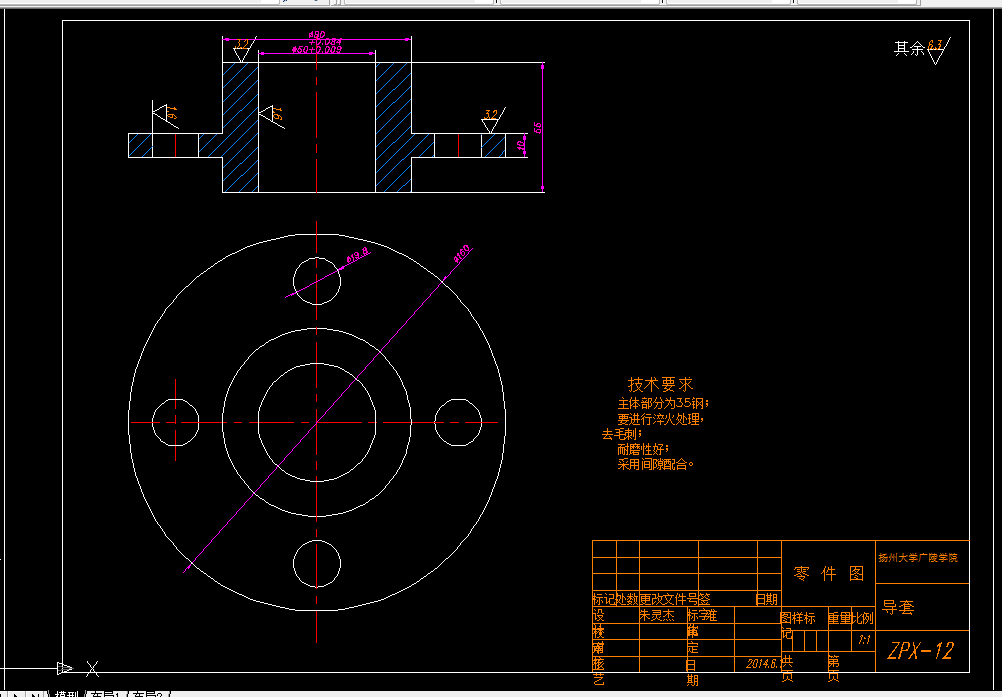
Task: Select the text line 去毛刺
Action: [x=622, y=434]
